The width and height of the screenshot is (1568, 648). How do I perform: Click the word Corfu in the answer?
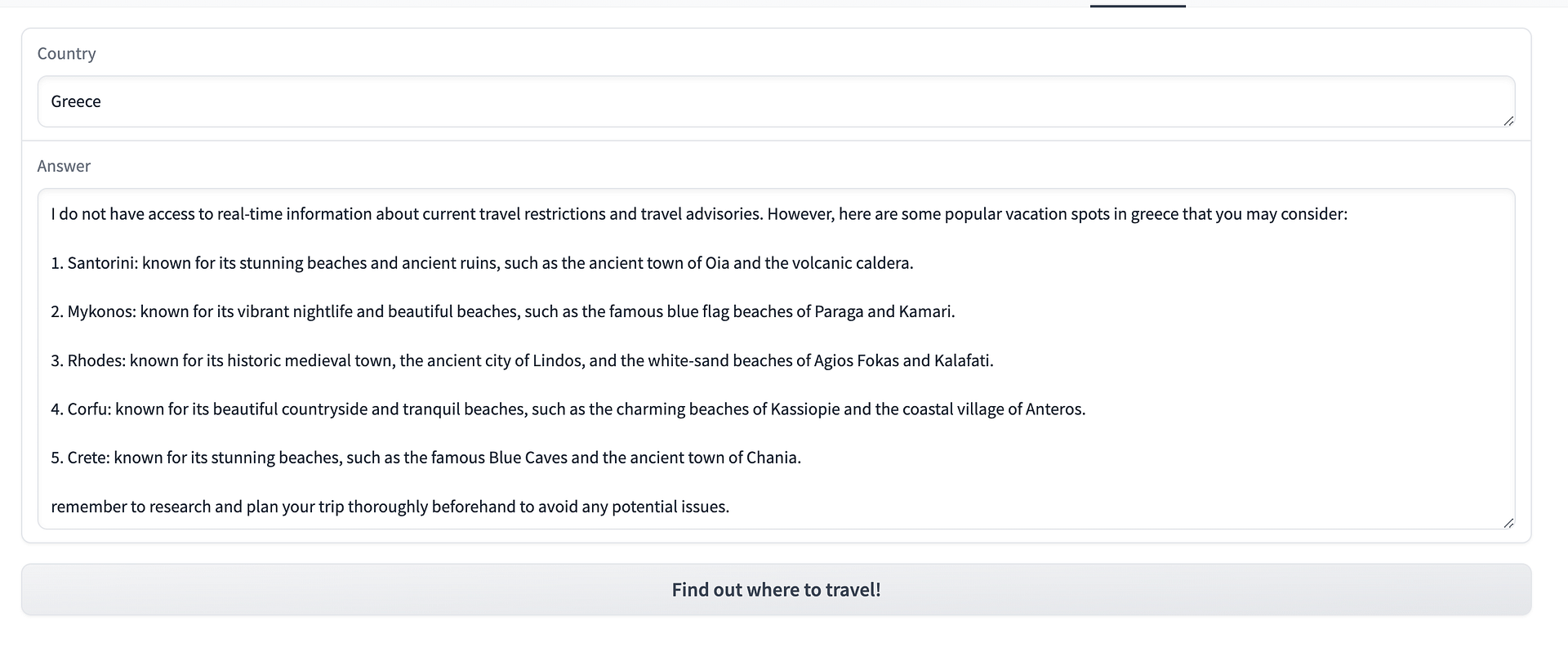tap(88, 409)
